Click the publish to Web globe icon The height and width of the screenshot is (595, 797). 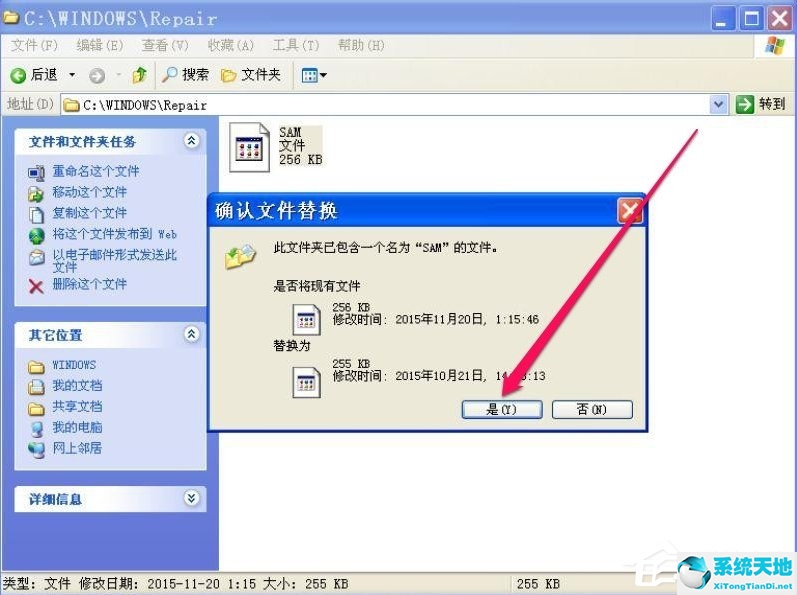36,236
